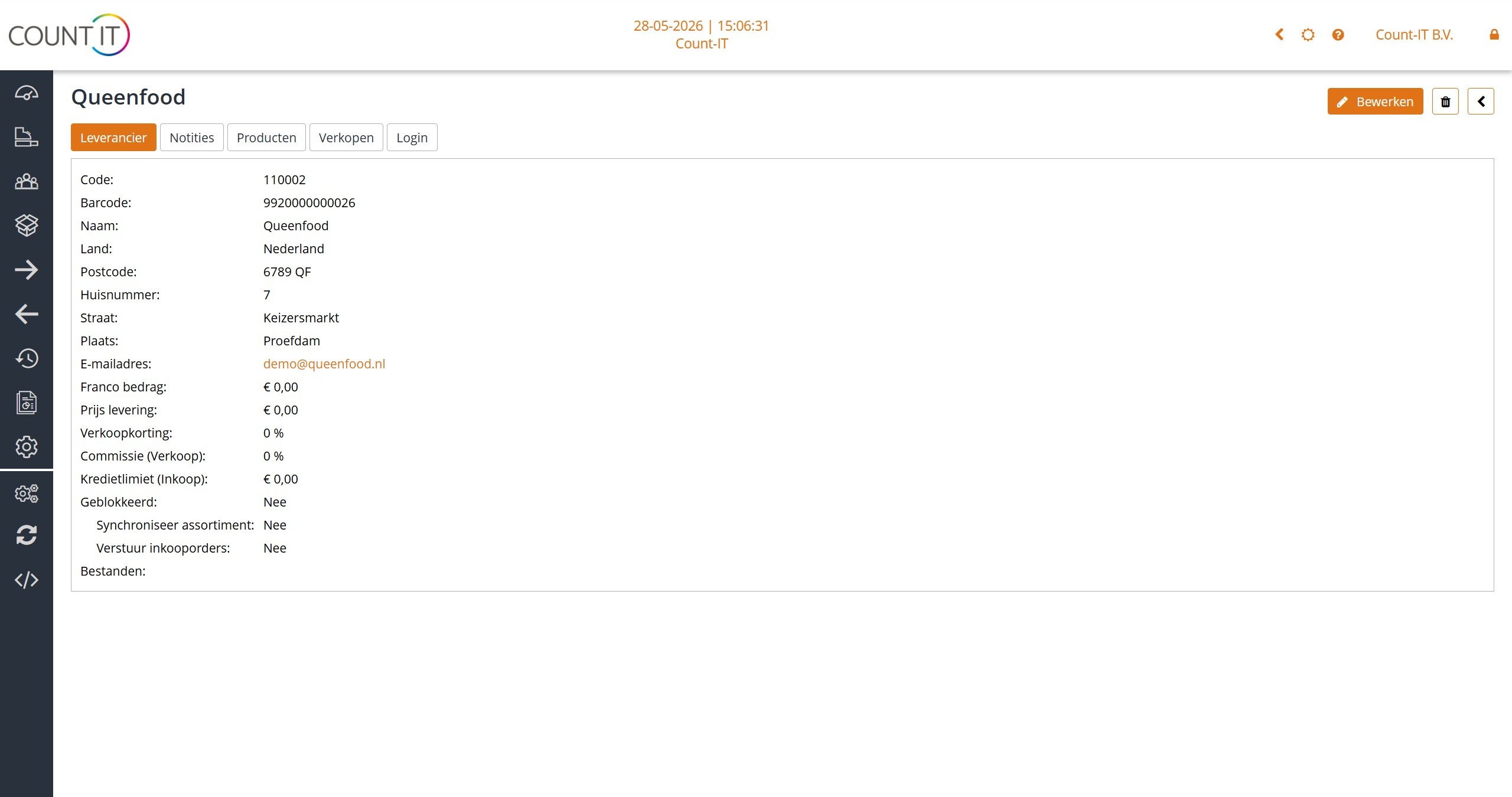Open the code brackets developer icon

(x=27, y=580)
